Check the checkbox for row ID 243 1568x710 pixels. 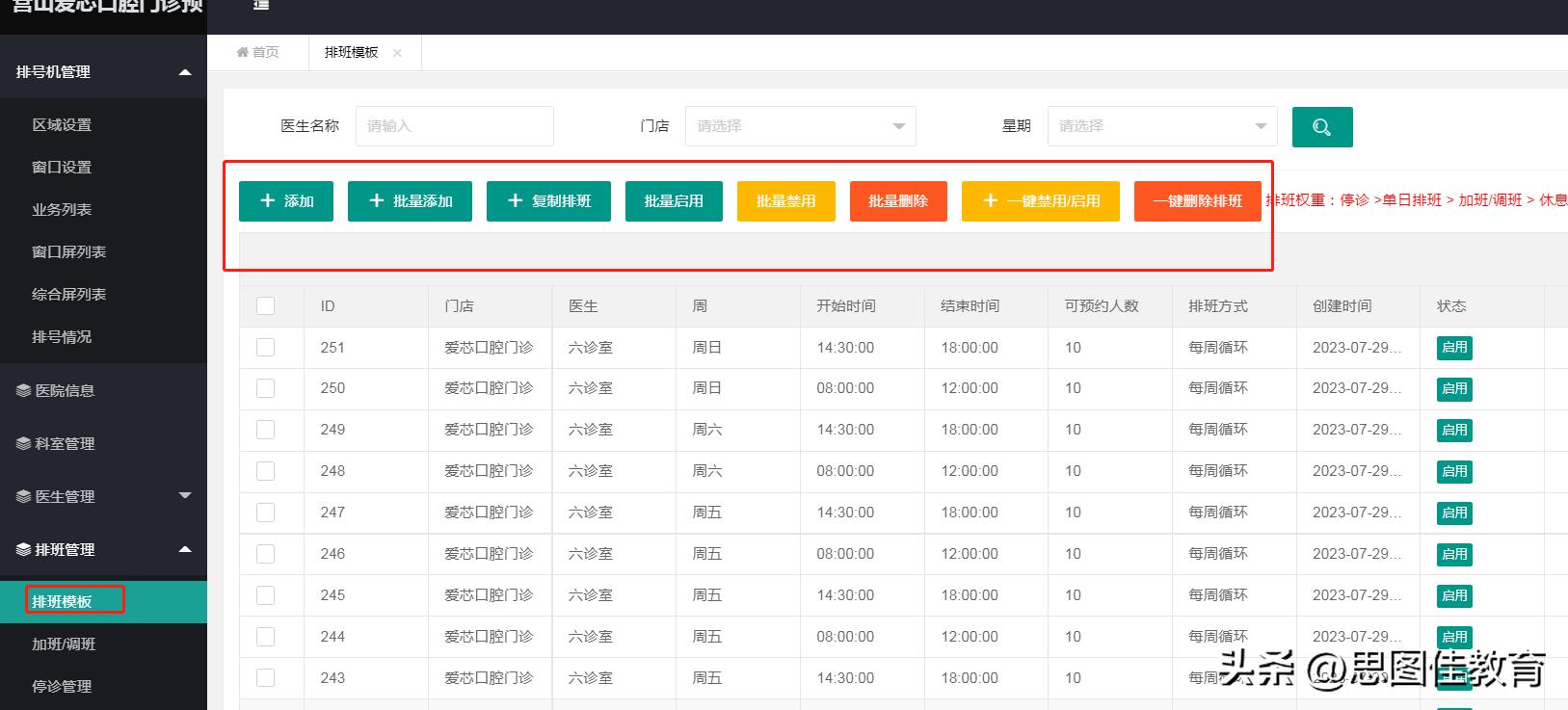point(266,678)
